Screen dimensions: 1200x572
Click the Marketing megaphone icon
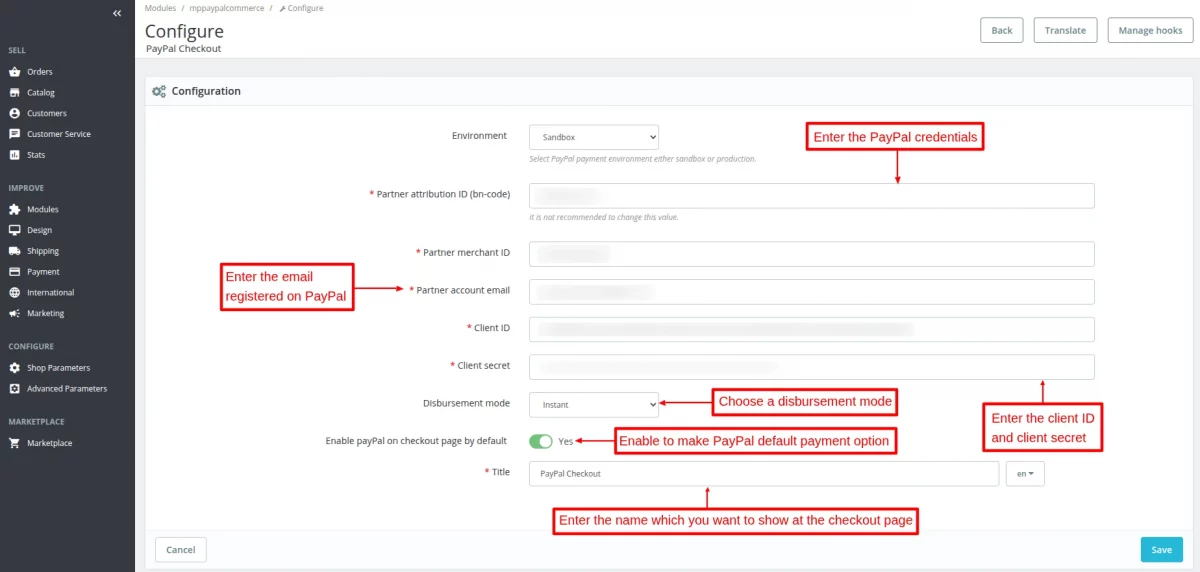click(14, 313)
